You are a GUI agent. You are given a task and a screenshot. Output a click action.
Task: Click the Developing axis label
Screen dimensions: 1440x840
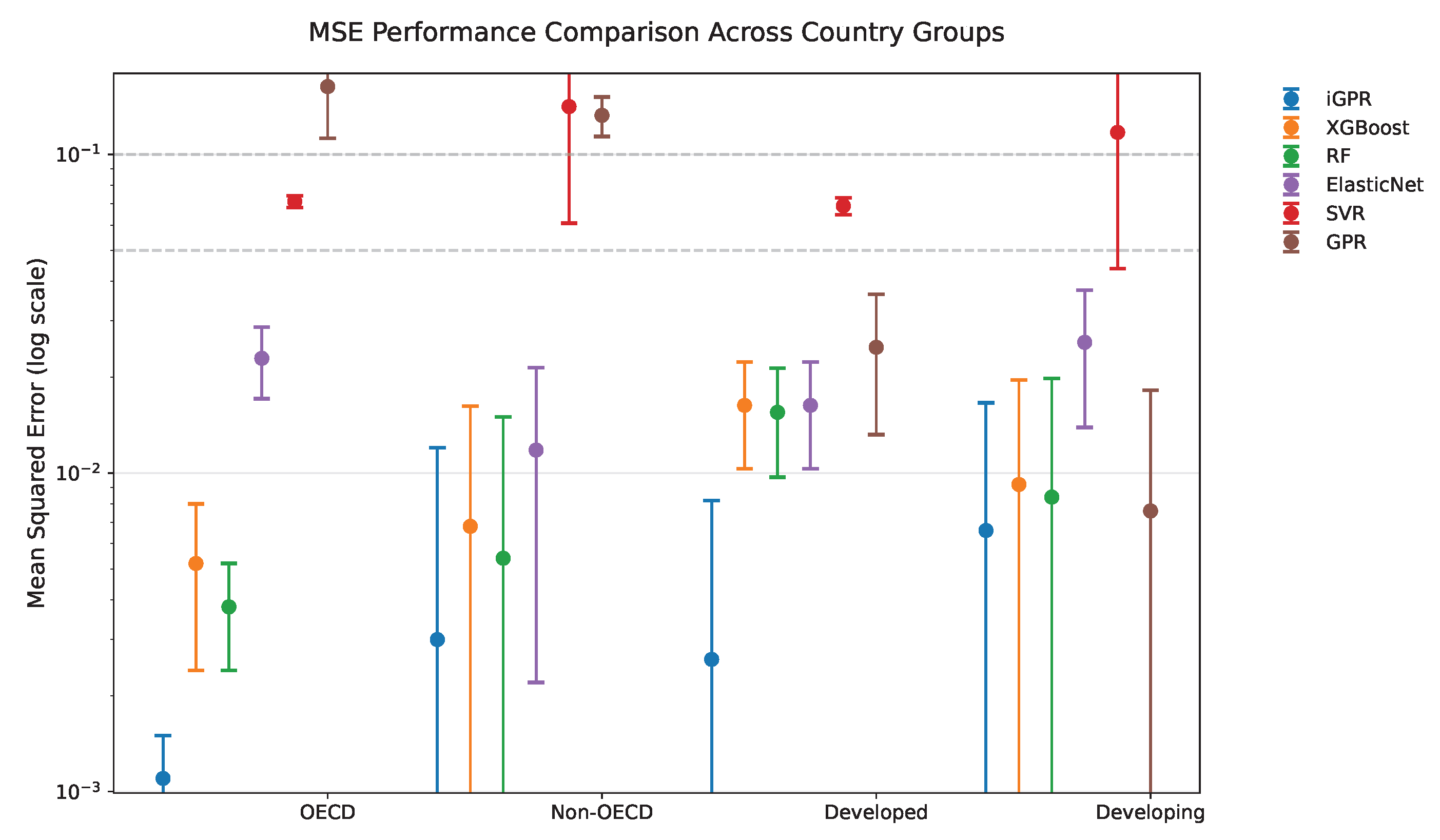pos(1150,813)
